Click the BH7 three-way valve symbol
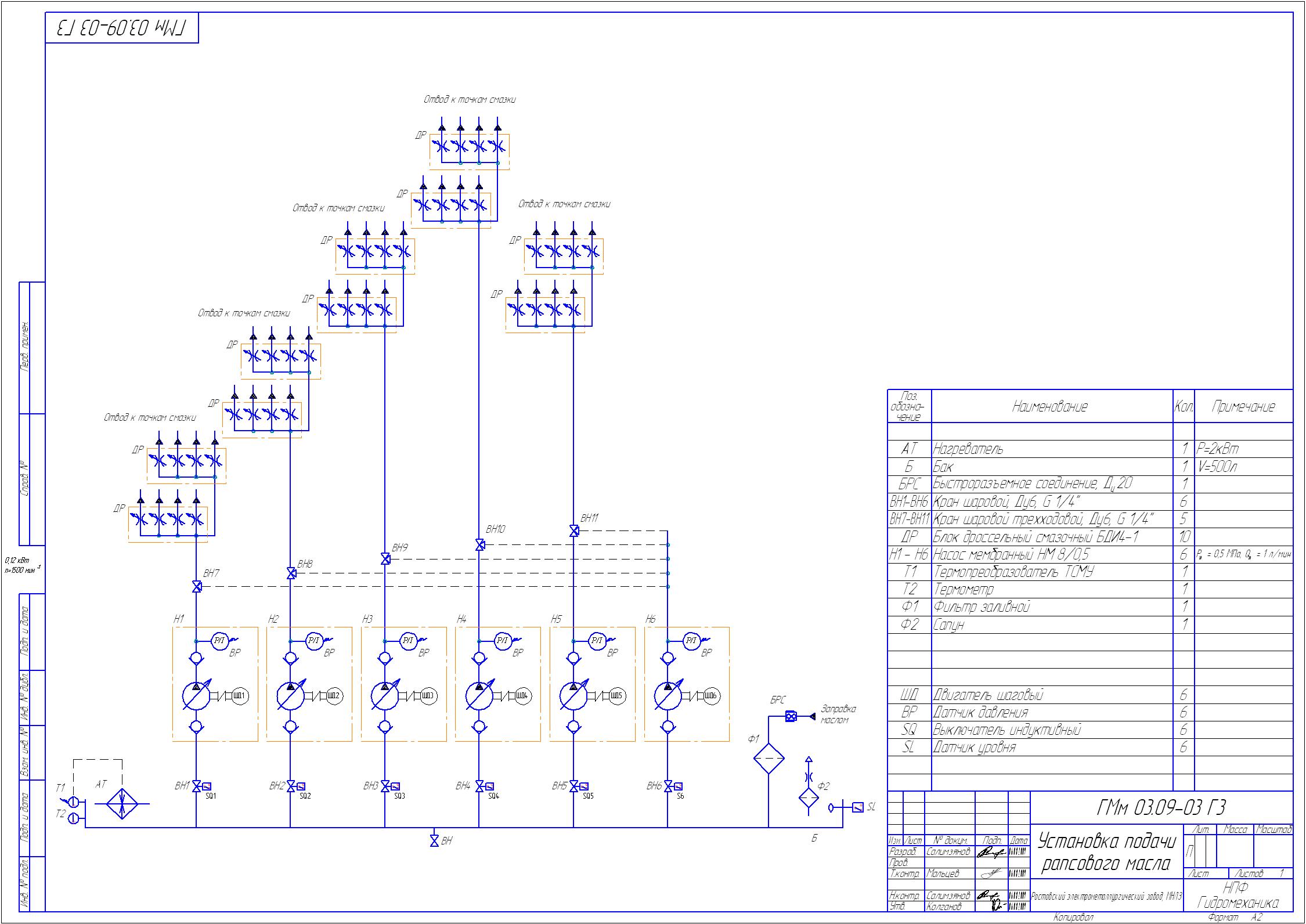 click(196, 587)
